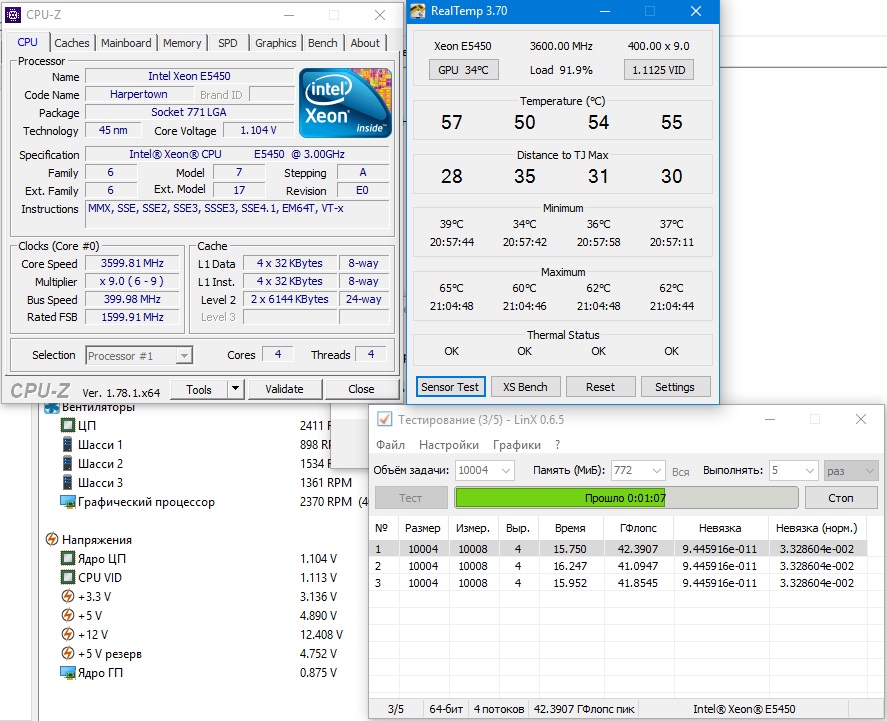This screenshot has height=721, width=887.
Task: Click the Вся memory button
Action: coord(681,472)
